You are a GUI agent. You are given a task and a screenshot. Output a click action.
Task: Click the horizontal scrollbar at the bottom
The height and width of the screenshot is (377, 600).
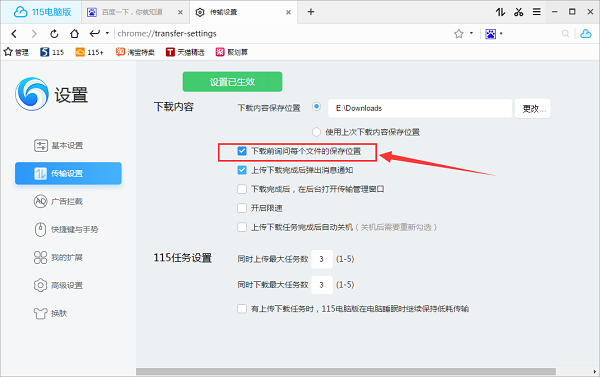tap(346, 372)
